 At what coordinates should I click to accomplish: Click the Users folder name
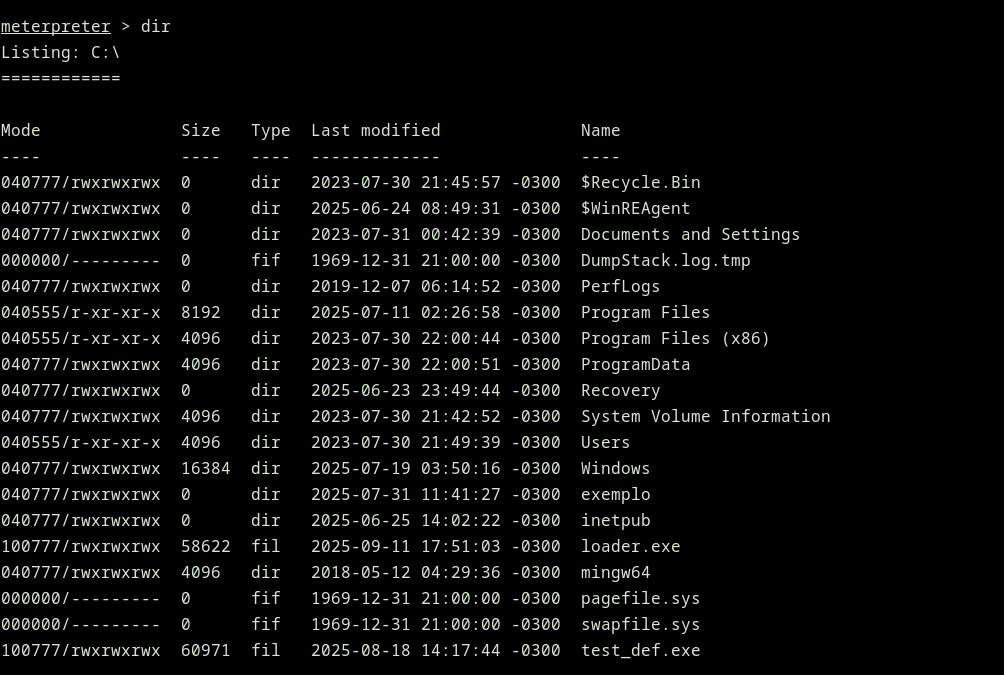pyautogui.click(x=605, y=442)
